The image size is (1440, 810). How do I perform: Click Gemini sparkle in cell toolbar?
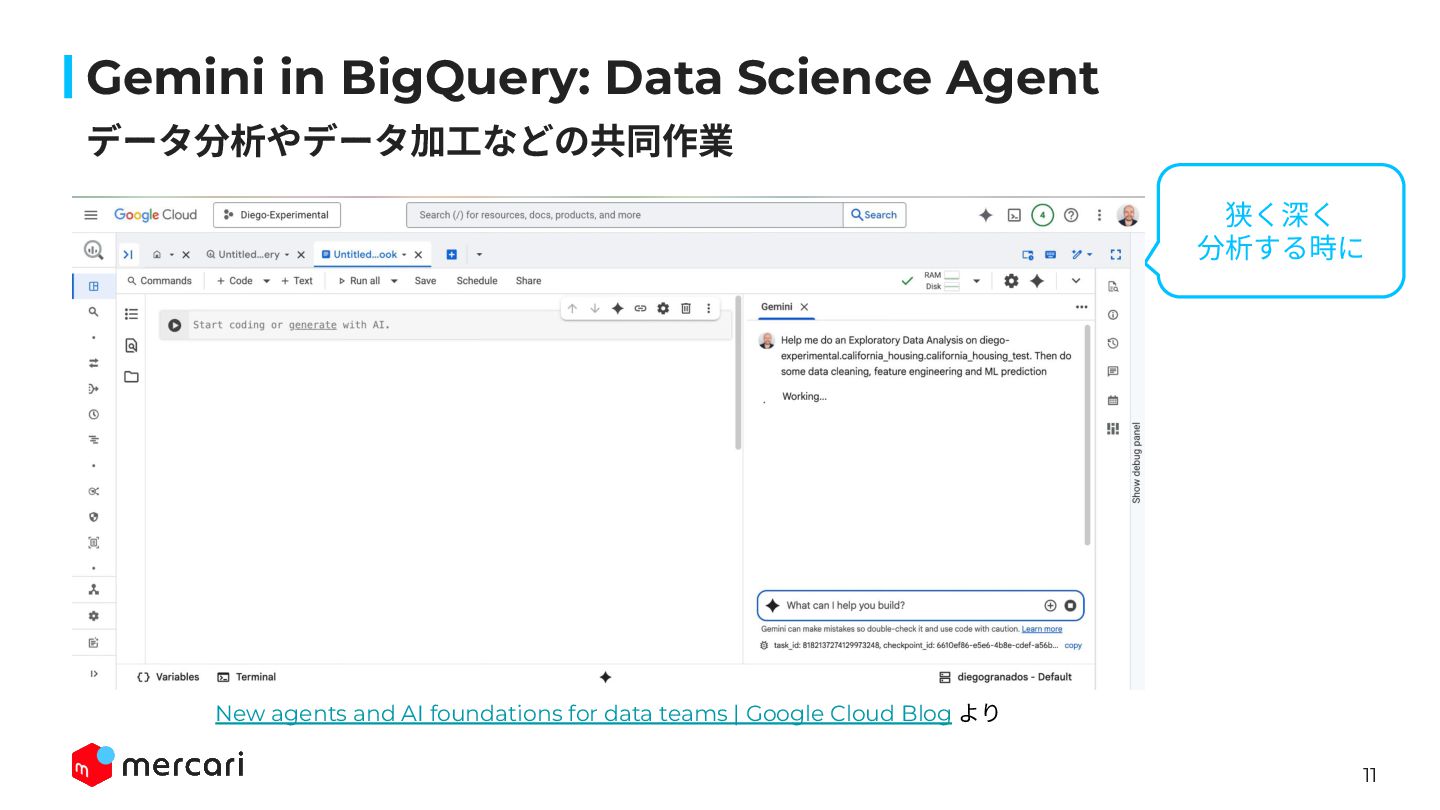[x=618, y=308]
